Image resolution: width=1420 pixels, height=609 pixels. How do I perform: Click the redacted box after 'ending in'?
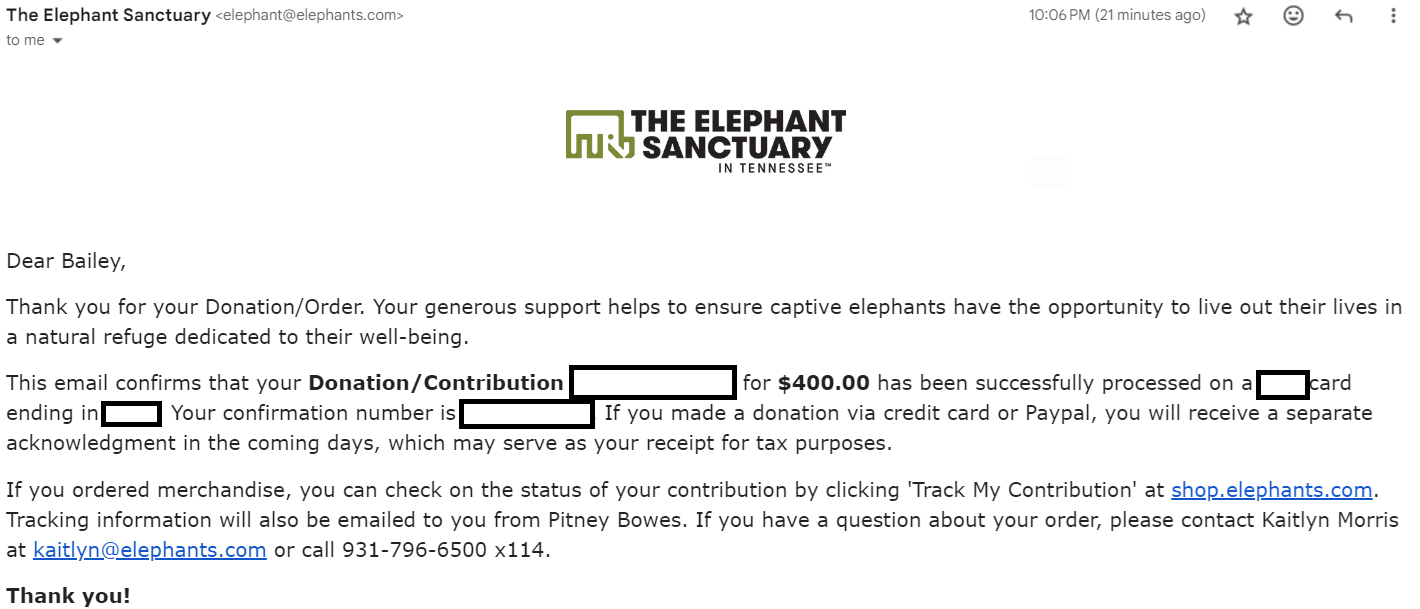point(131,413)
